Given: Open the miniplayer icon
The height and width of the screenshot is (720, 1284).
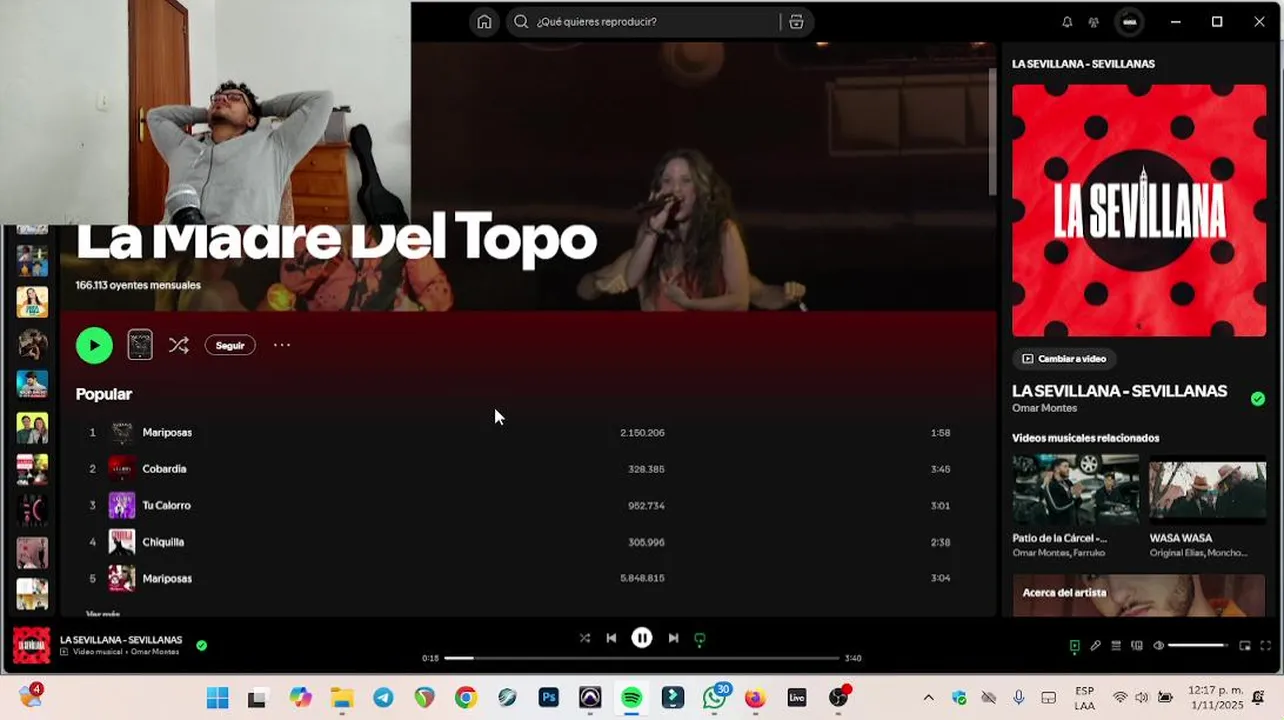Looking at the screenshot, I should [x=1245, y=646].
